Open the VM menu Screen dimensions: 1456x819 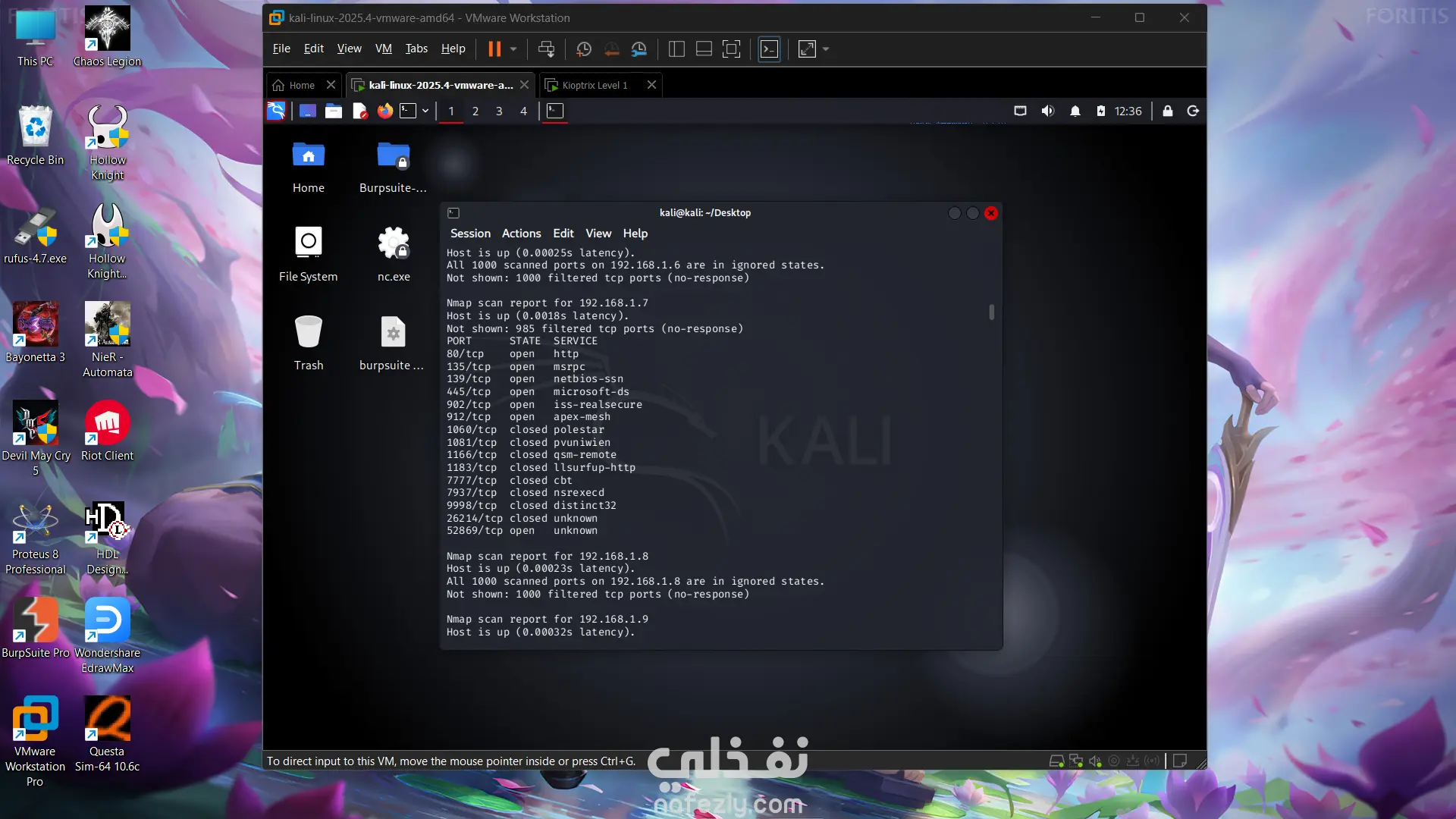tap(384, 49)
